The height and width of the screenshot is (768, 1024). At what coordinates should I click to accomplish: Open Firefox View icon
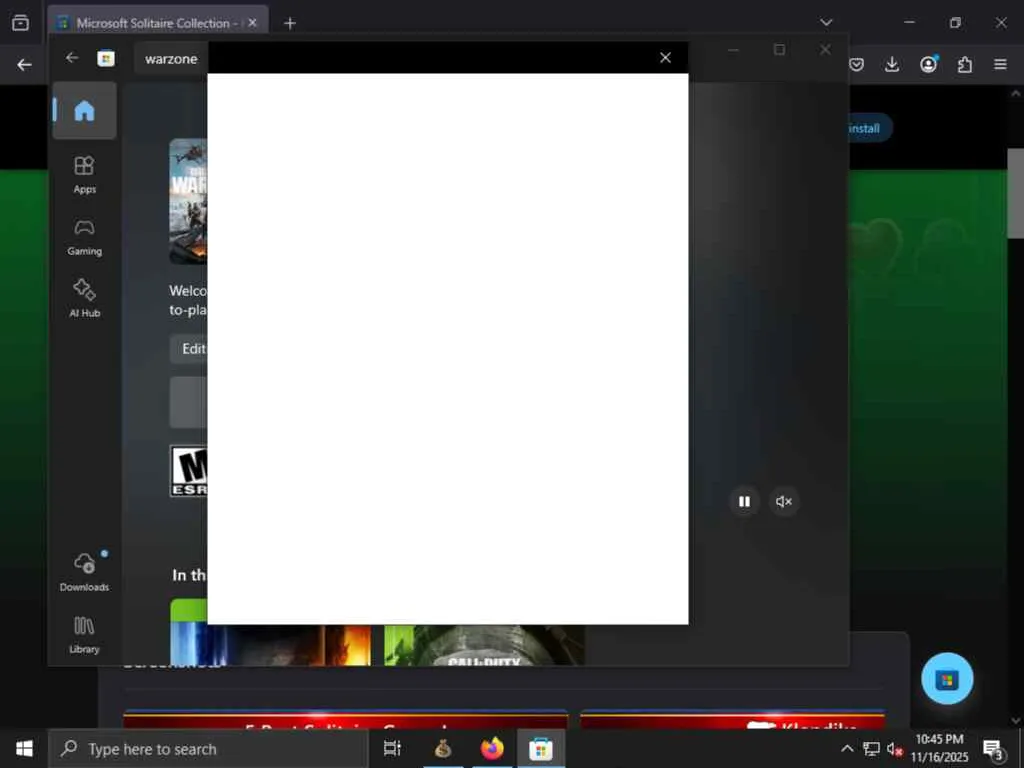(20, 23)
